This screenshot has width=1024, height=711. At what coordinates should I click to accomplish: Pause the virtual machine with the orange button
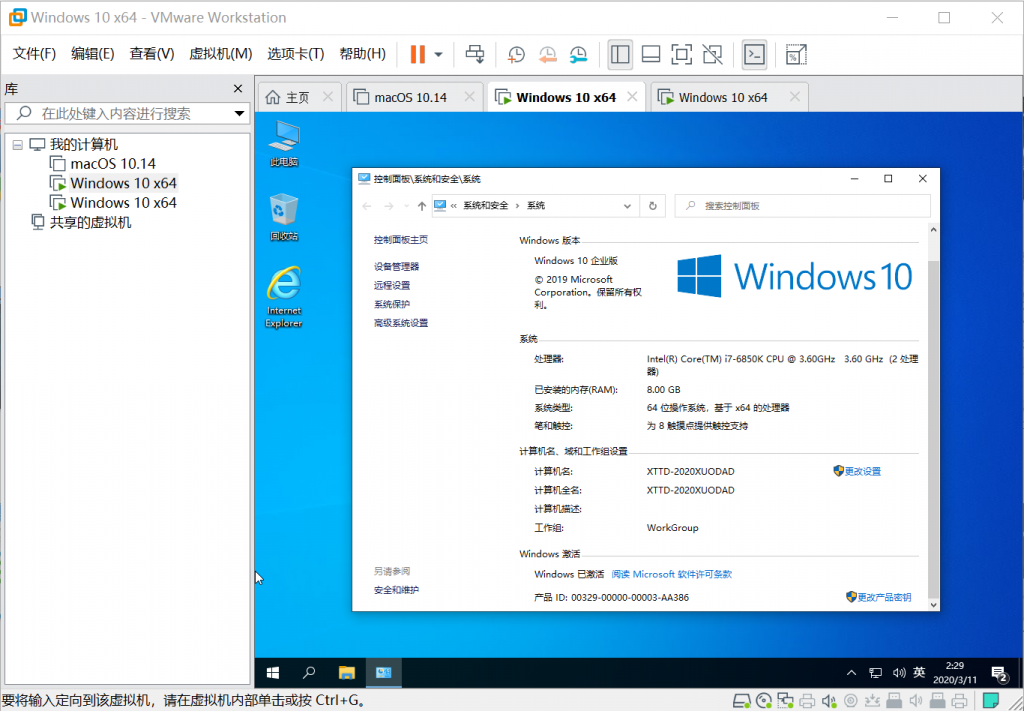(x=417, y=54)
